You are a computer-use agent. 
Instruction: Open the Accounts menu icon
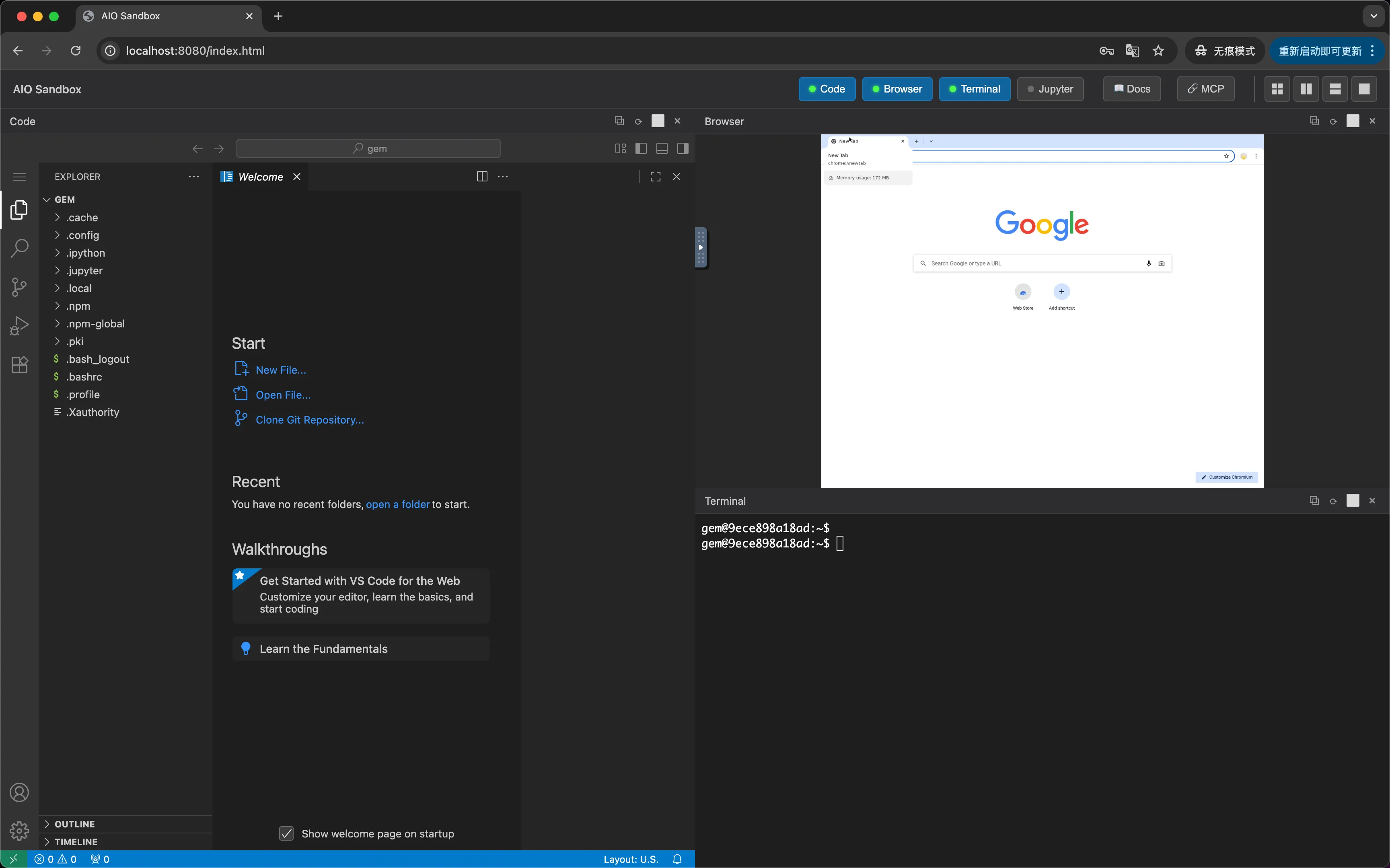19,792
